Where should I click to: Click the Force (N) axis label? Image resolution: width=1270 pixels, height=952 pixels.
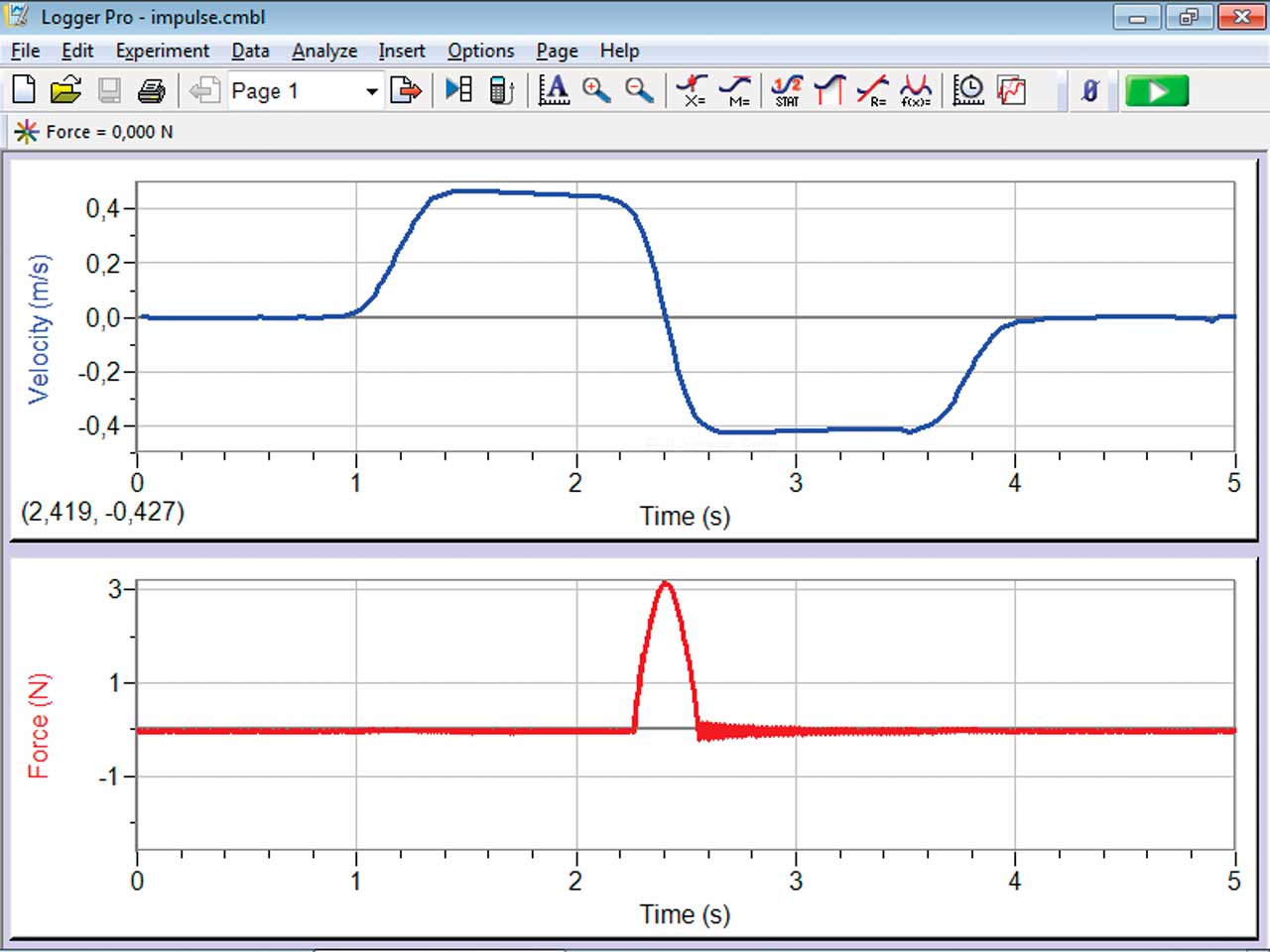39,726
